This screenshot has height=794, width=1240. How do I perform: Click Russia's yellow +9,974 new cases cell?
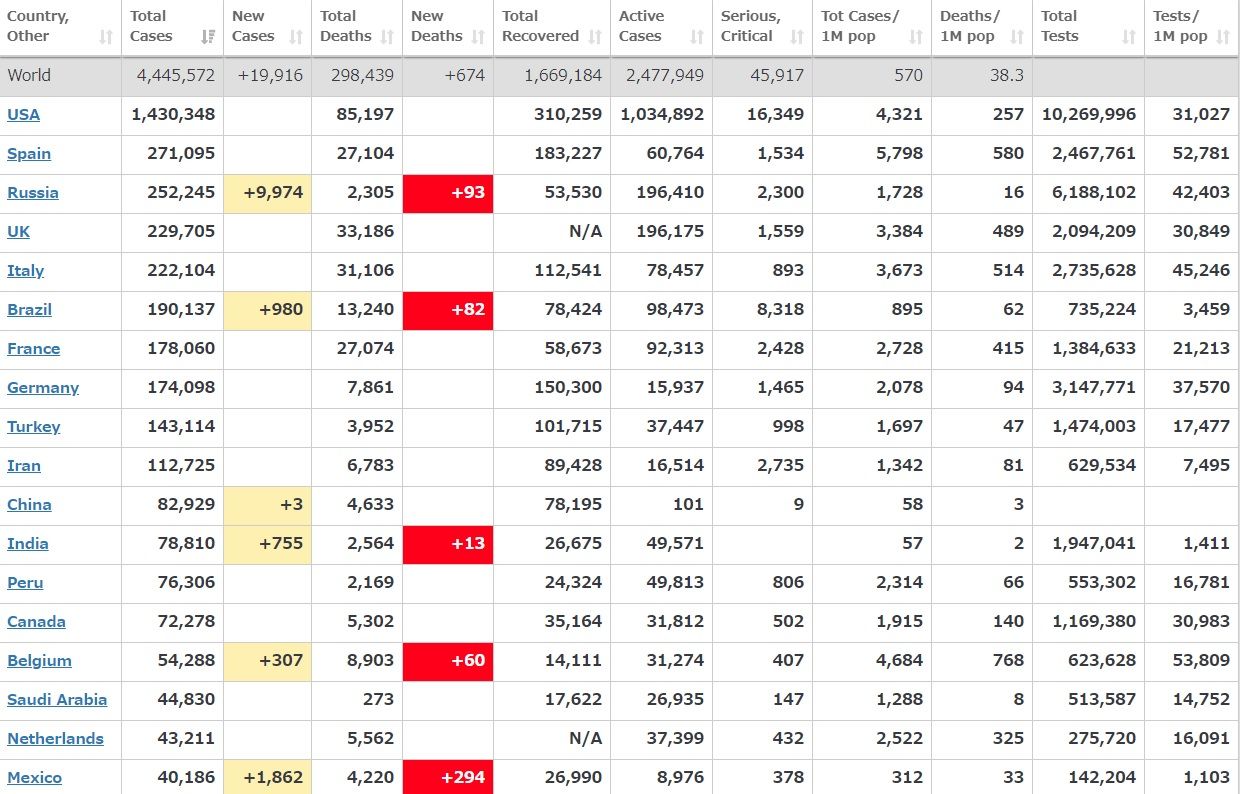coord(267,193)
